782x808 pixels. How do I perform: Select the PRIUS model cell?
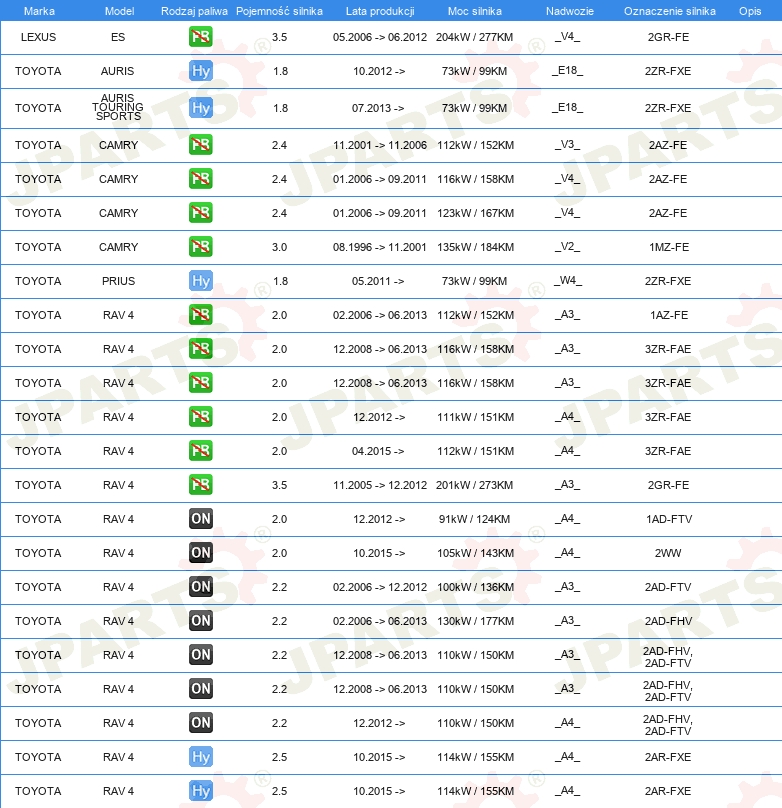(118, 281)
